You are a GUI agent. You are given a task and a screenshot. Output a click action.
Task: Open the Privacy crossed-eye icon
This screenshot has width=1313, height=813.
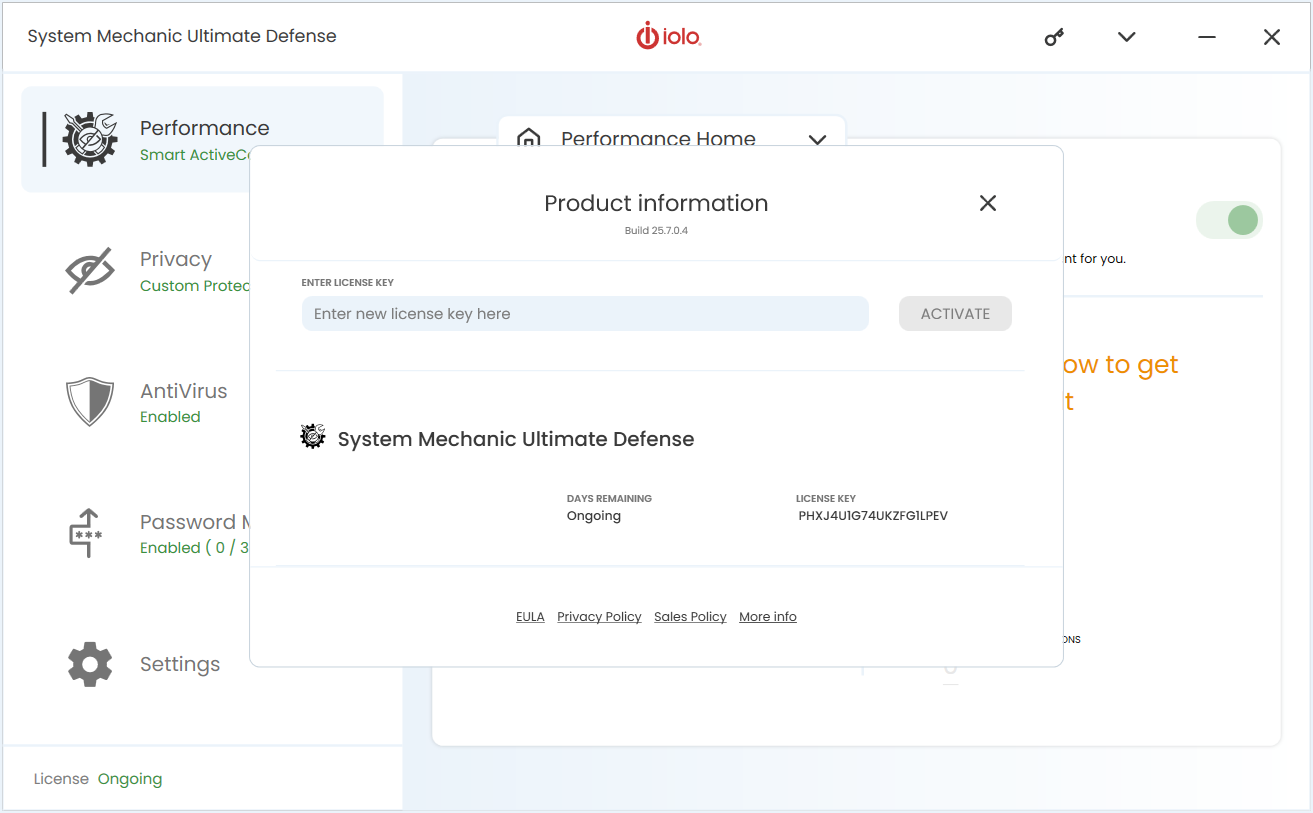90,271
